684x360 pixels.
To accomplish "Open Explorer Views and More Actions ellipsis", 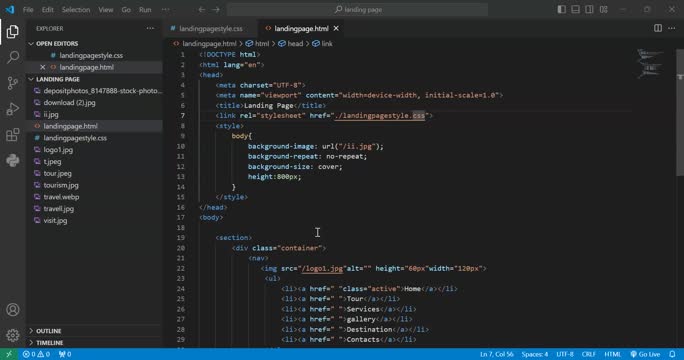I will point(150,28).
